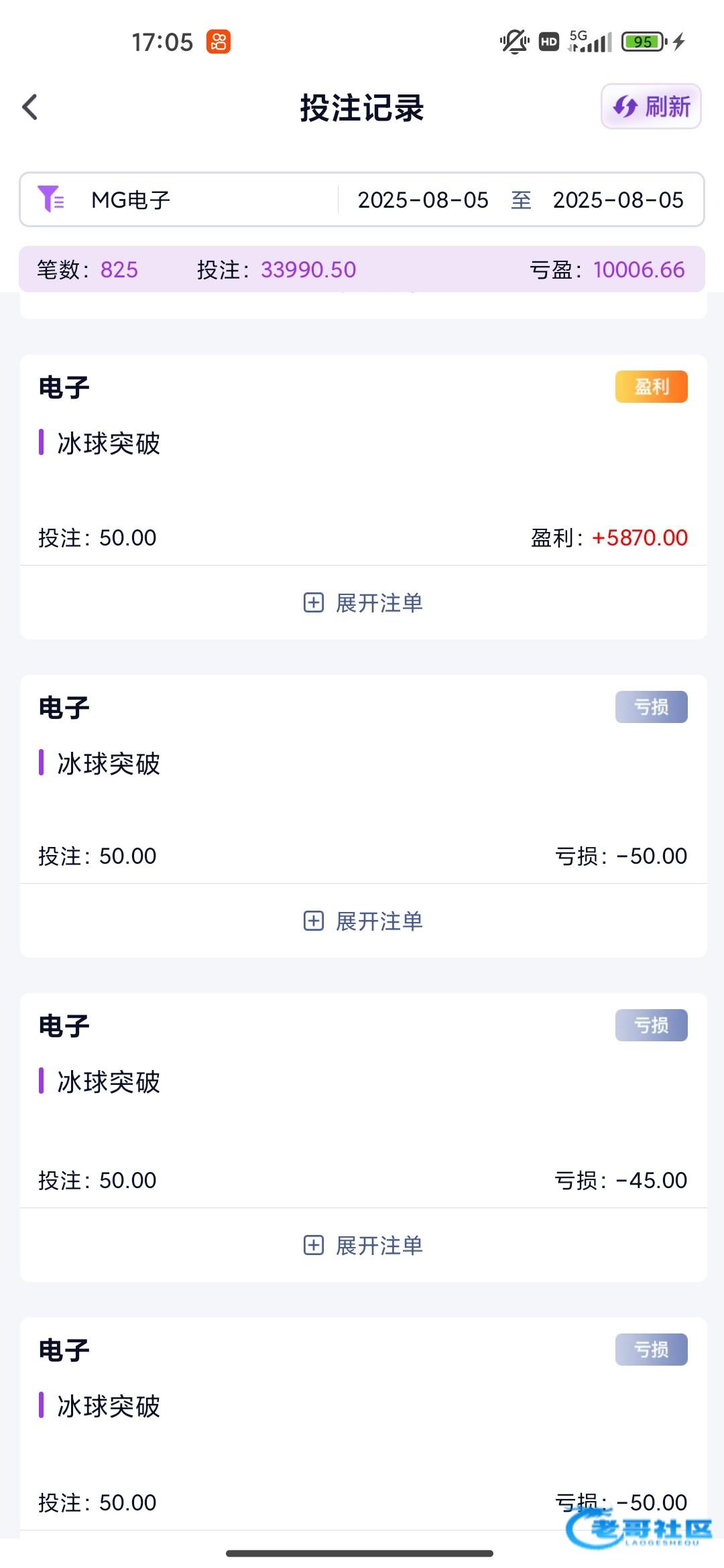The image size is (724, 1568).
Task: Tap the bottom home gesture bar
Action: [360, 1553]
